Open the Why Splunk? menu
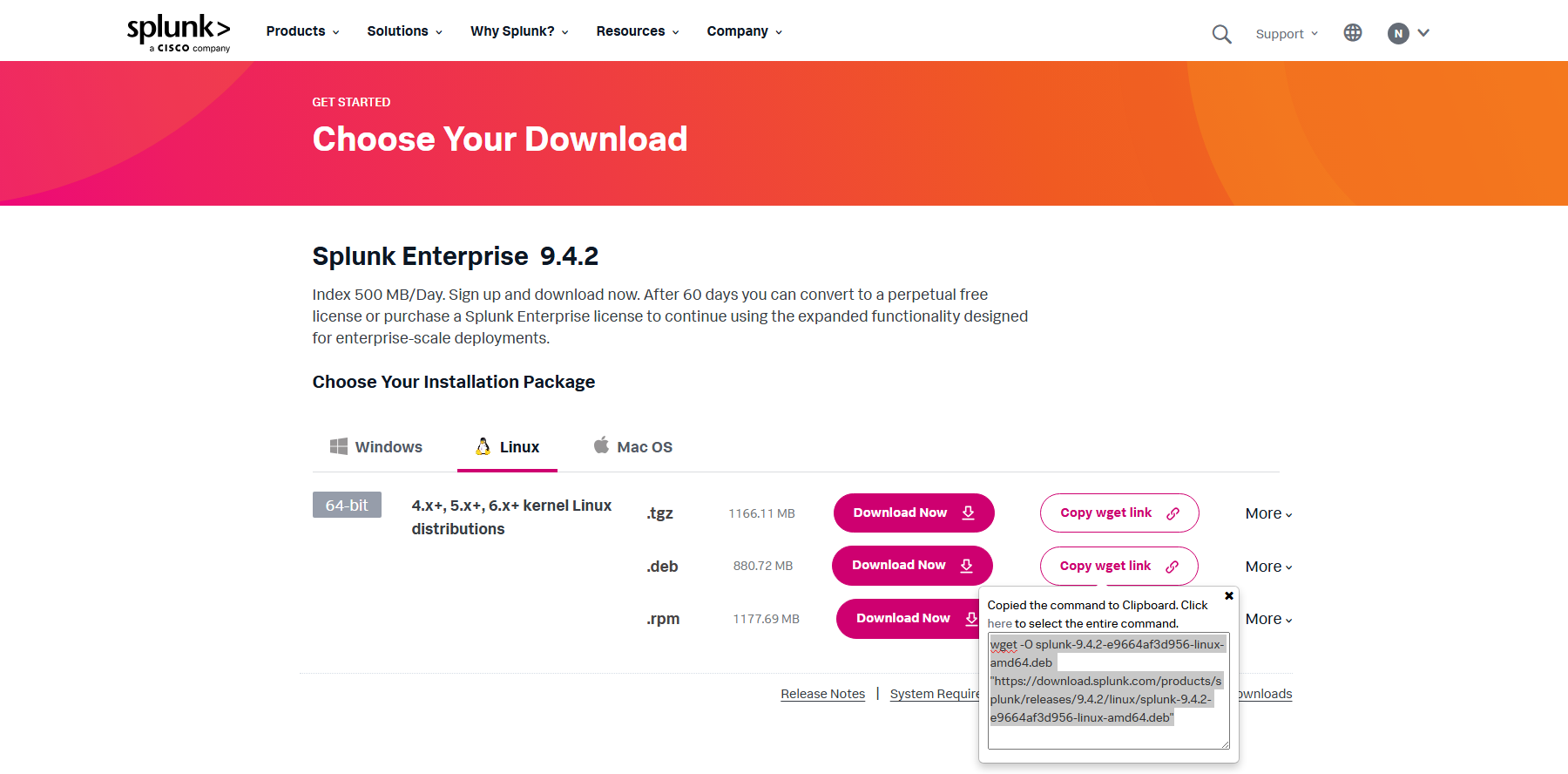The width and height of the screenshot is (1568, 774). coord(519,31)
